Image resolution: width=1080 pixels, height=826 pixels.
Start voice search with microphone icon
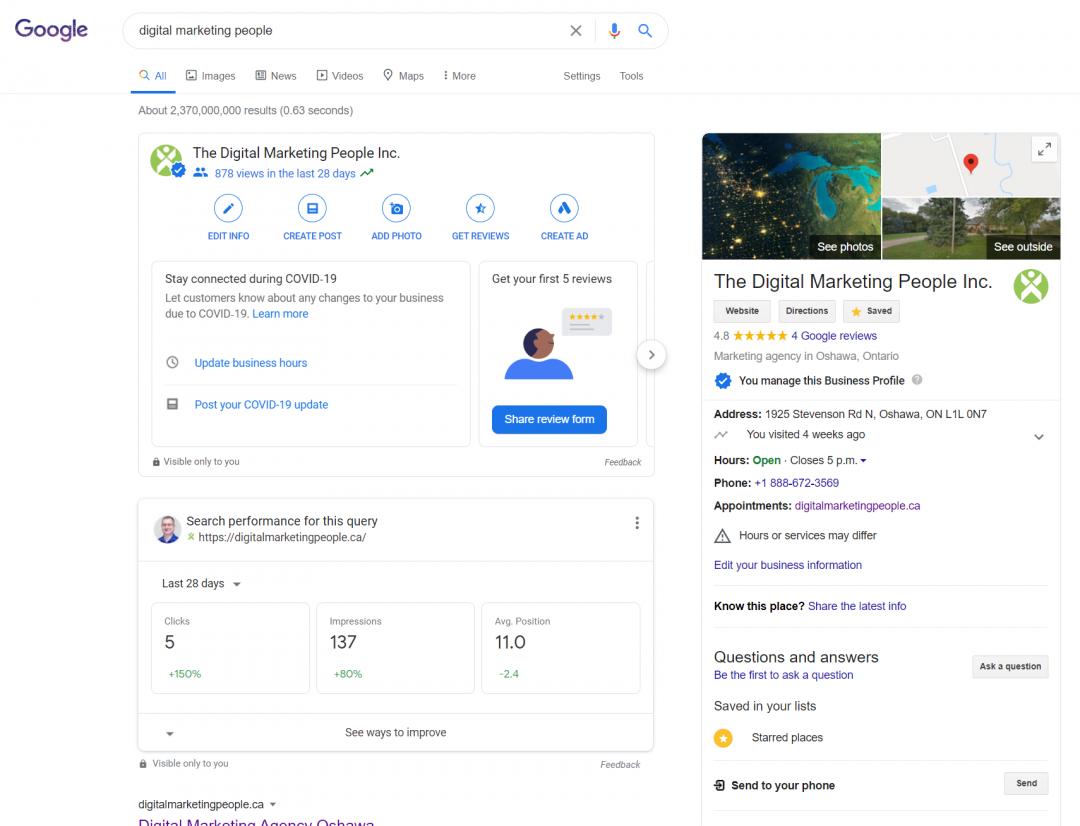tap(614, 30)
